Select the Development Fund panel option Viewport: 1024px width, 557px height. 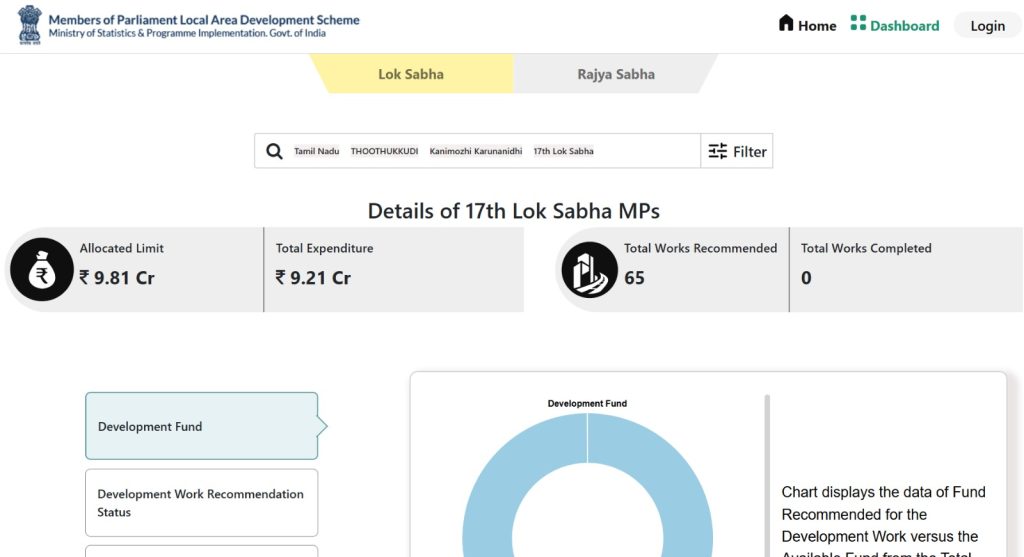point(201,426)
